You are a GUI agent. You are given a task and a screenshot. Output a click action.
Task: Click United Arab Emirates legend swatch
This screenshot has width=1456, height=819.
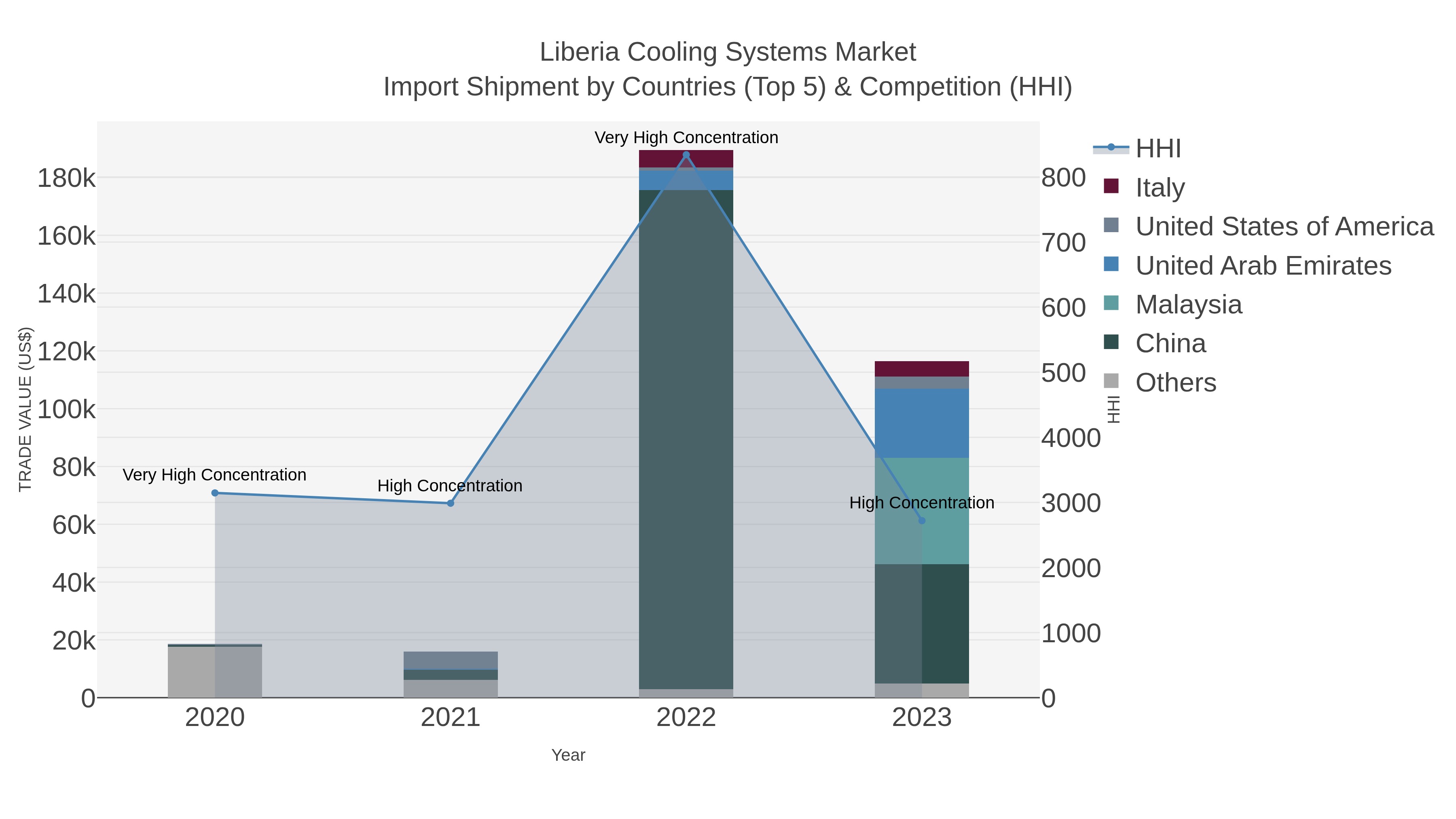click(1111, 264)
